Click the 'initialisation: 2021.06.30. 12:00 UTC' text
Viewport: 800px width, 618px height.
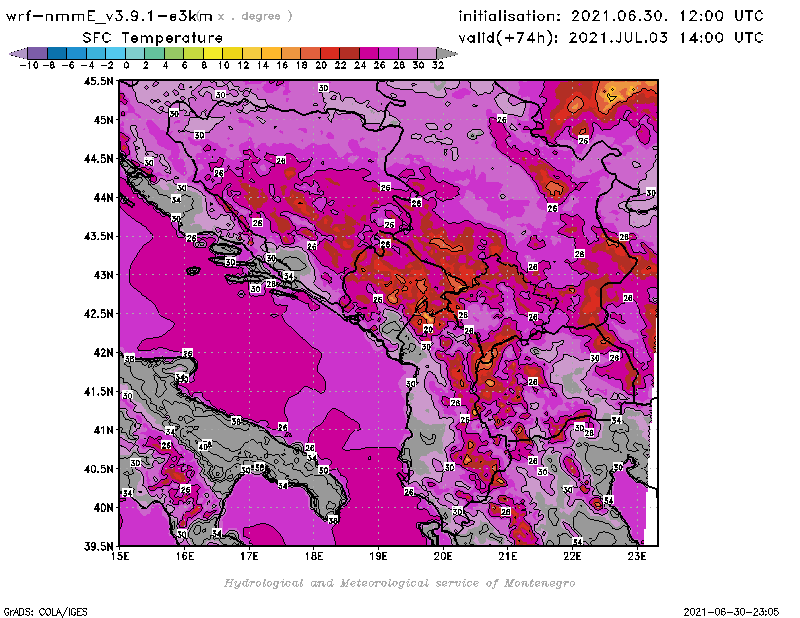(611, 16)
